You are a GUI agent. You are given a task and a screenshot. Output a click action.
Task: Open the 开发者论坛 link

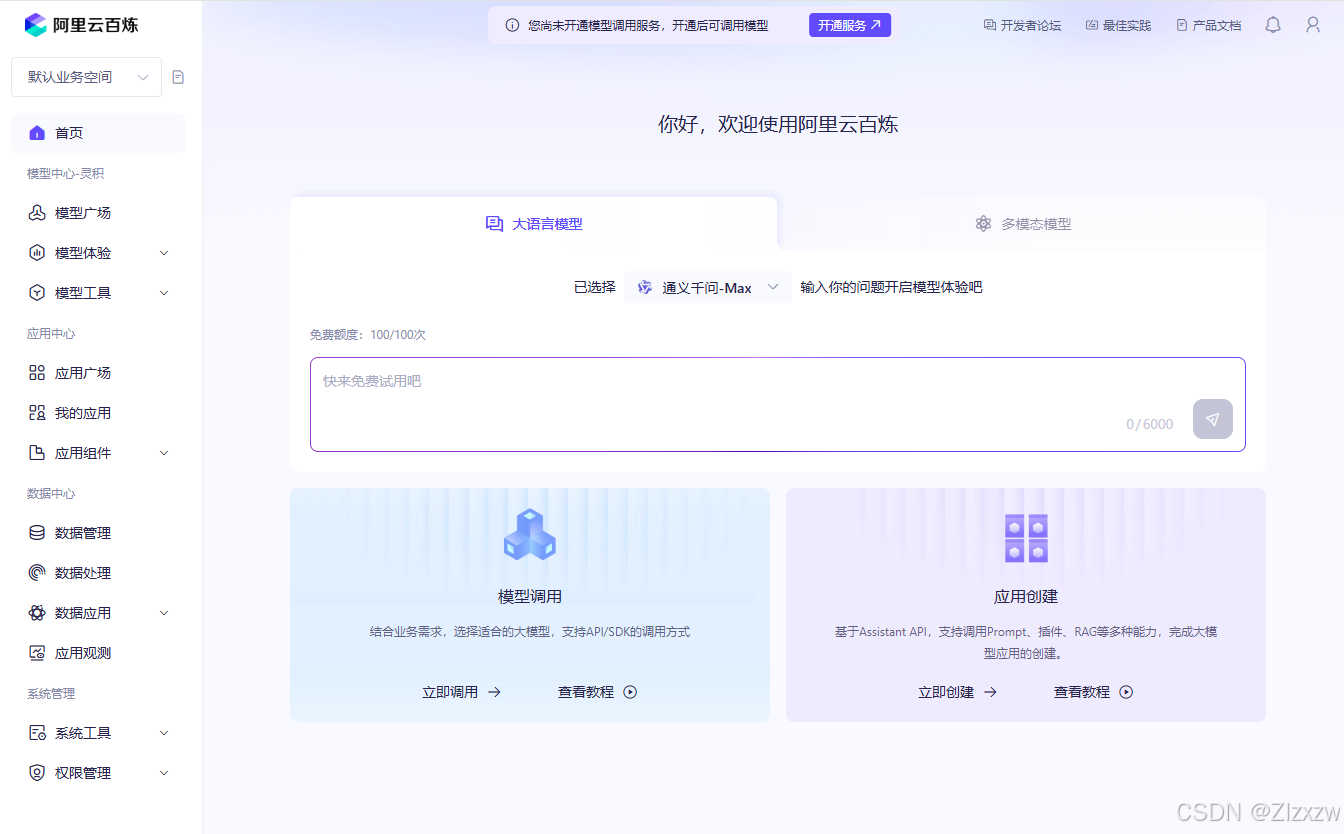click(1022, 25)
